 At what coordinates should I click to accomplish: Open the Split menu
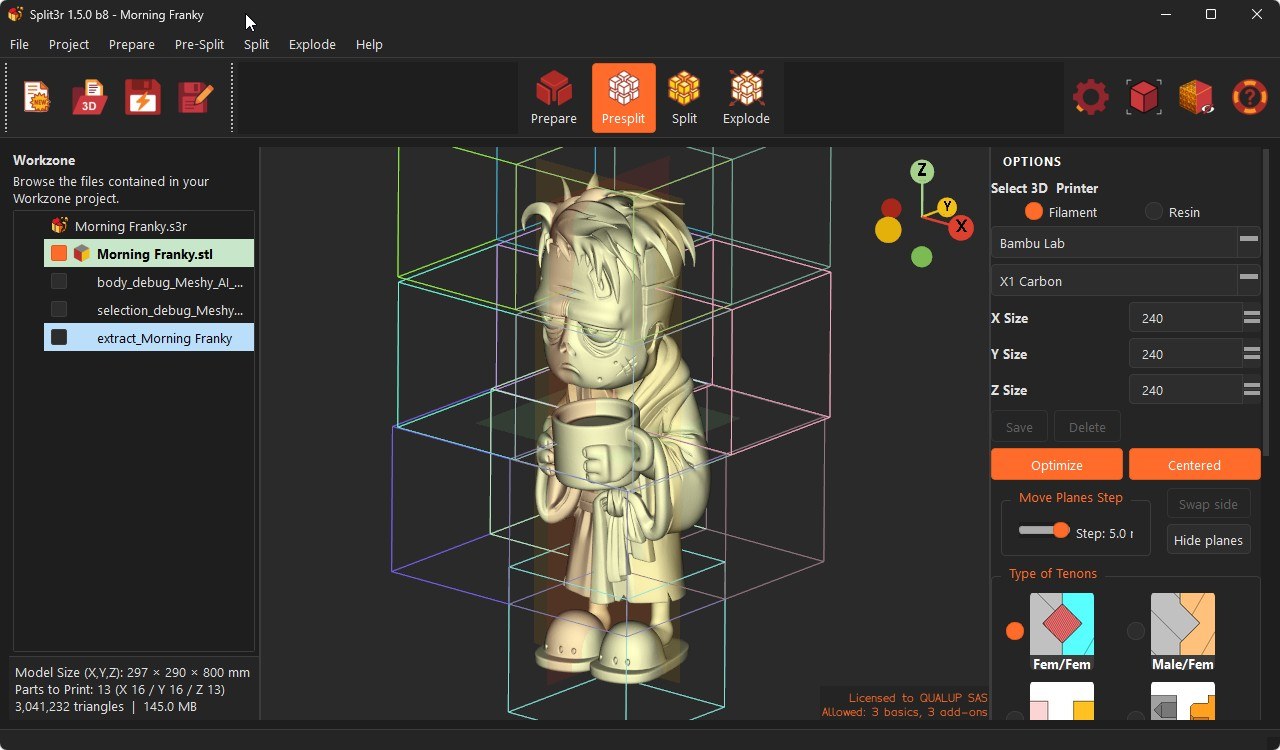click(x=256, y=44)
